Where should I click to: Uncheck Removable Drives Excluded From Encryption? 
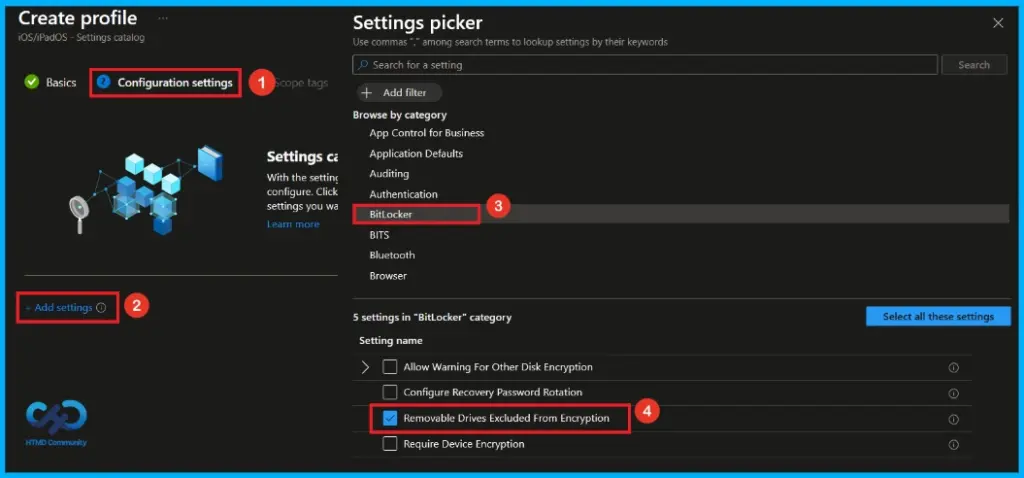coord(390,418)
